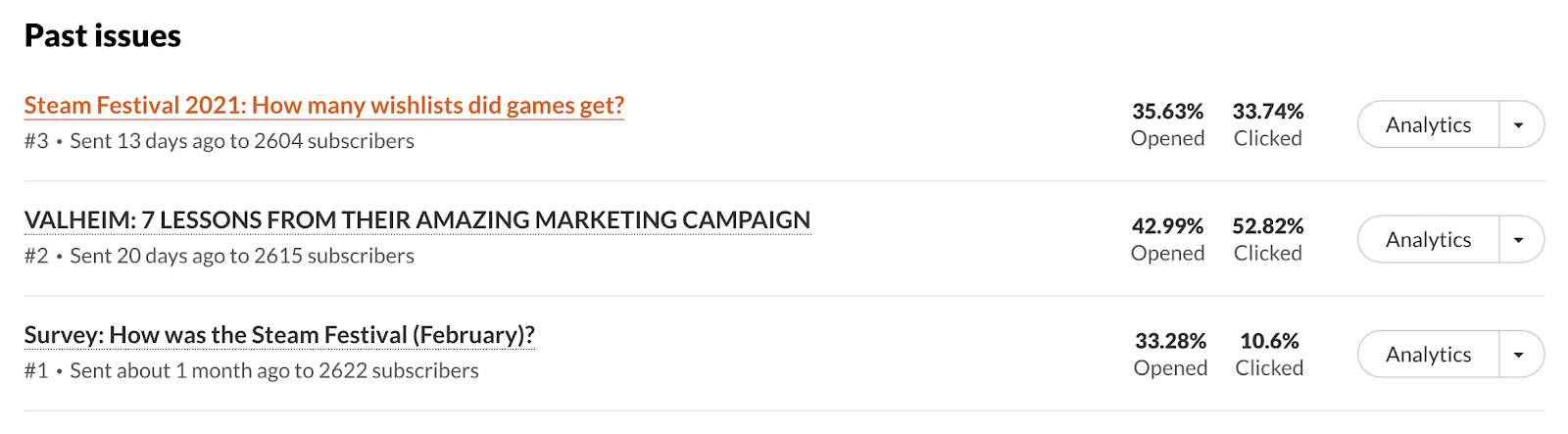Click the 52.82% Clicked statistic
The width and height of the screenshot is (1568, 434).
(1268, 226)
